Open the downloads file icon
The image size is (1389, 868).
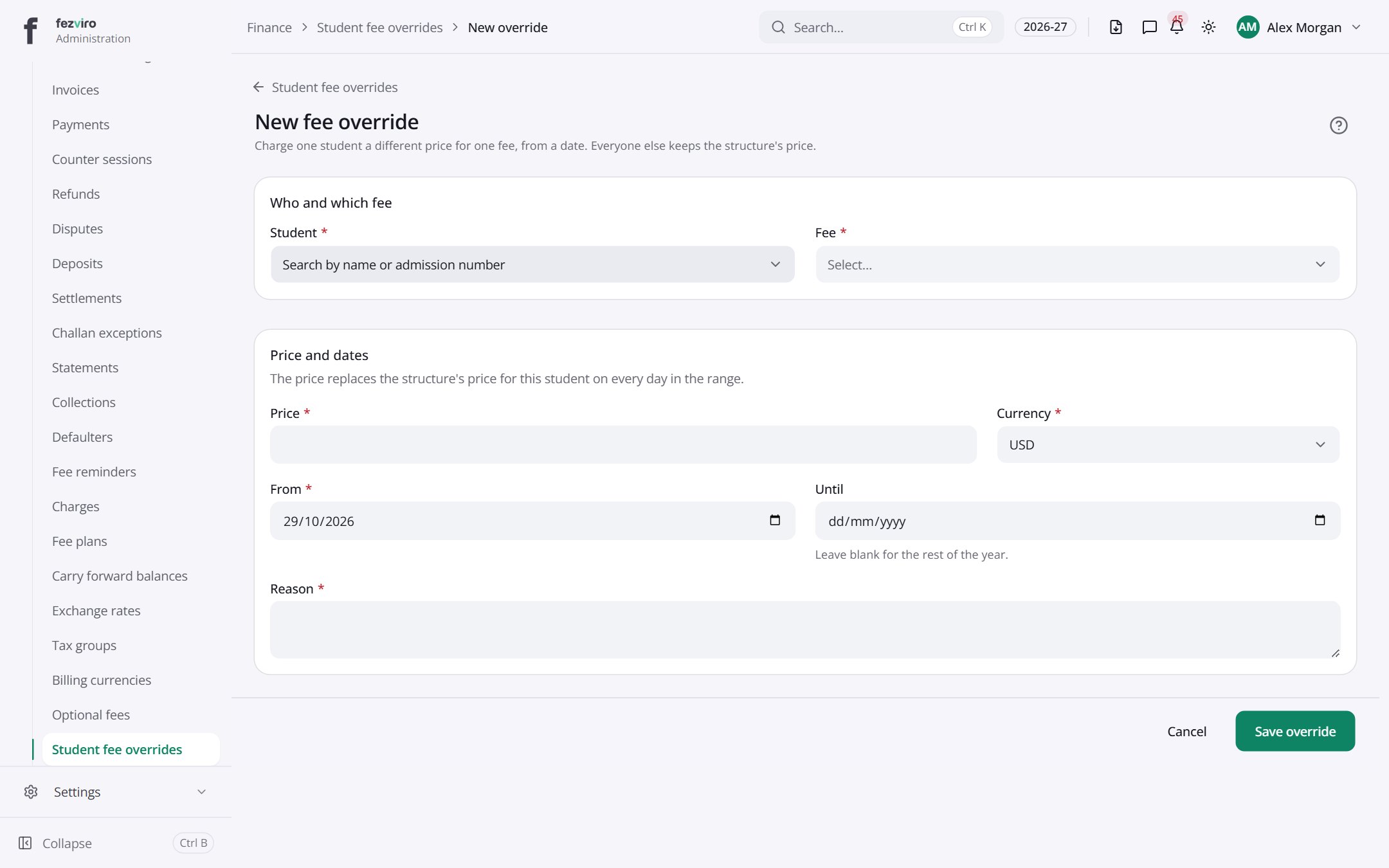[1116, 27]
